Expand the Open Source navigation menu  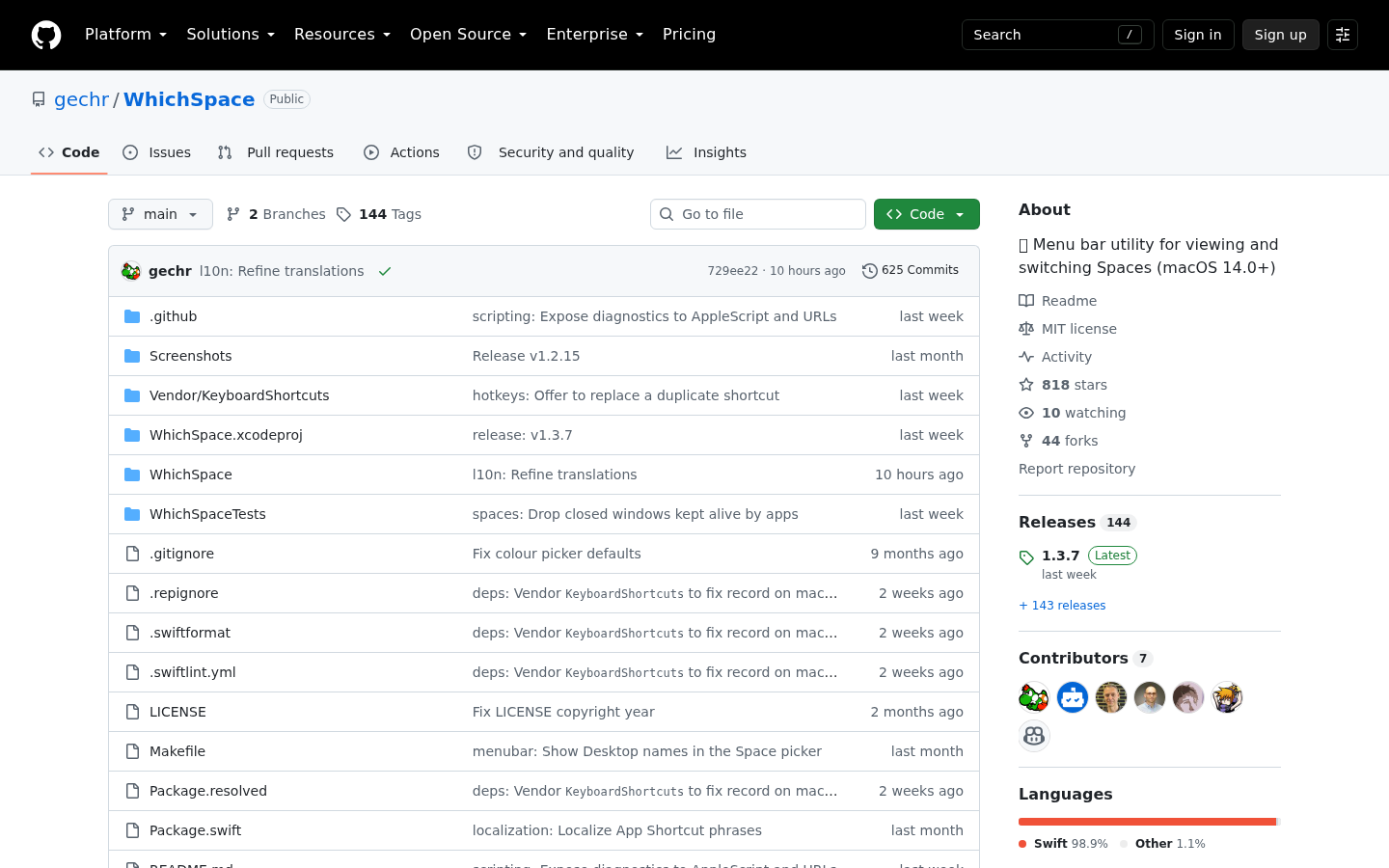469,35
